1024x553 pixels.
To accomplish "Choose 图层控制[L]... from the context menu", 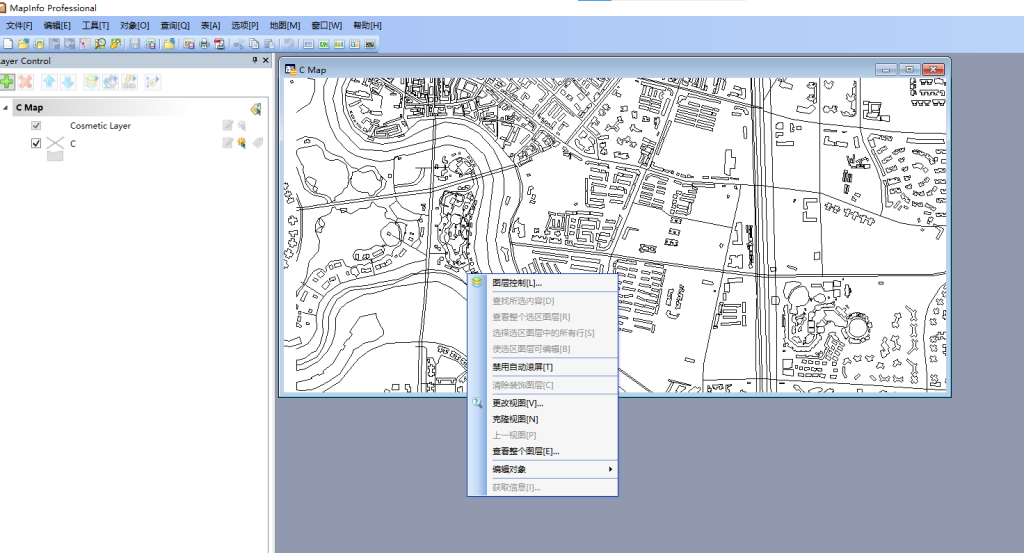I will coord(517,284).
